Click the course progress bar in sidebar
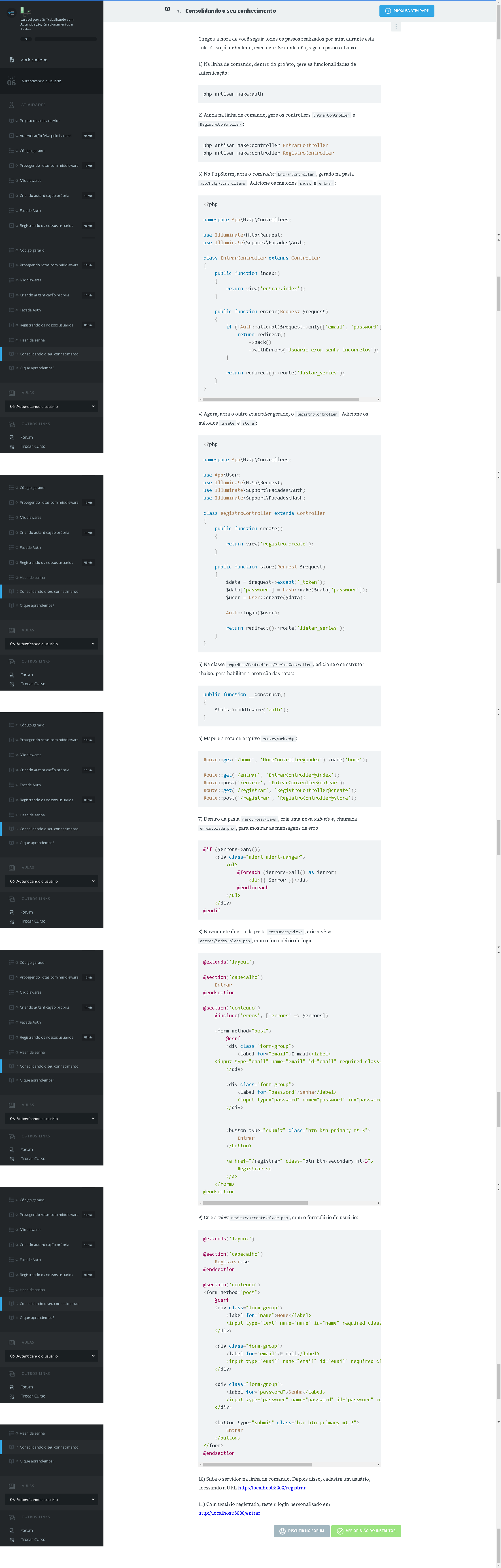This screenshot has width=501, height=1568. point(65,39)
